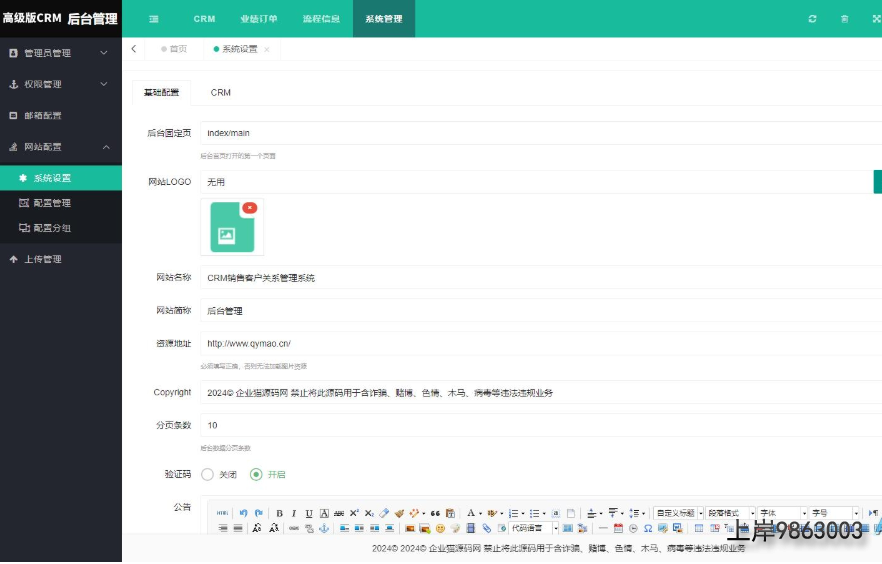Click the 网站名称 input field
Screen dimensions: 882x564
[540, 278]
